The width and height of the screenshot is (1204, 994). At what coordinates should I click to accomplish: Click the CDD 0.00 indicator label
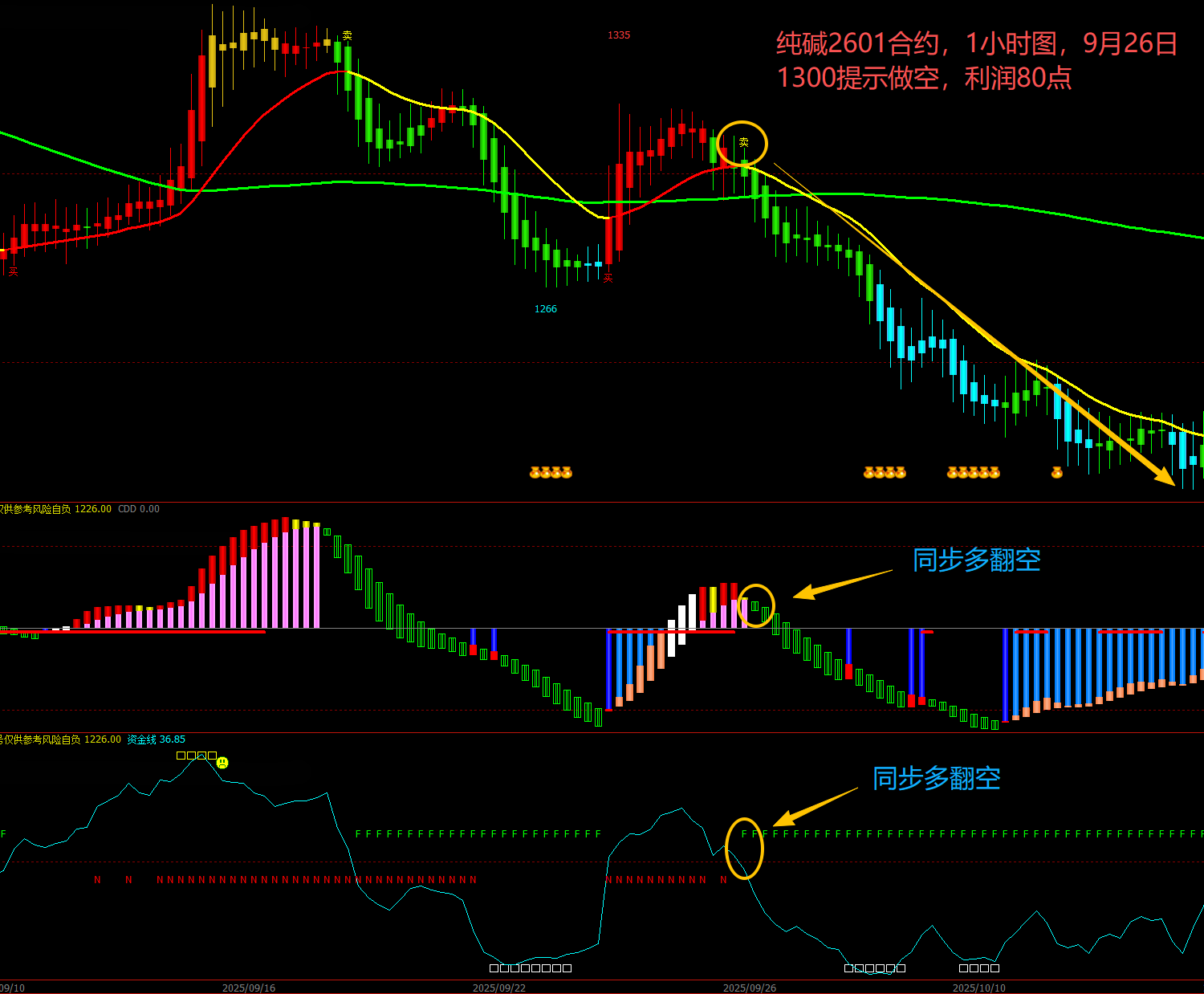click(139, 509)
